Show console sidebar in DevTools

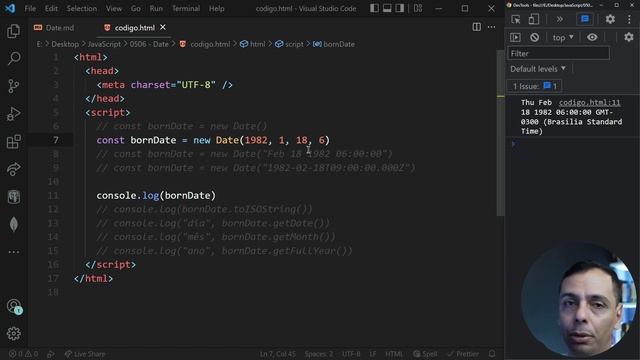coord(516,38)
